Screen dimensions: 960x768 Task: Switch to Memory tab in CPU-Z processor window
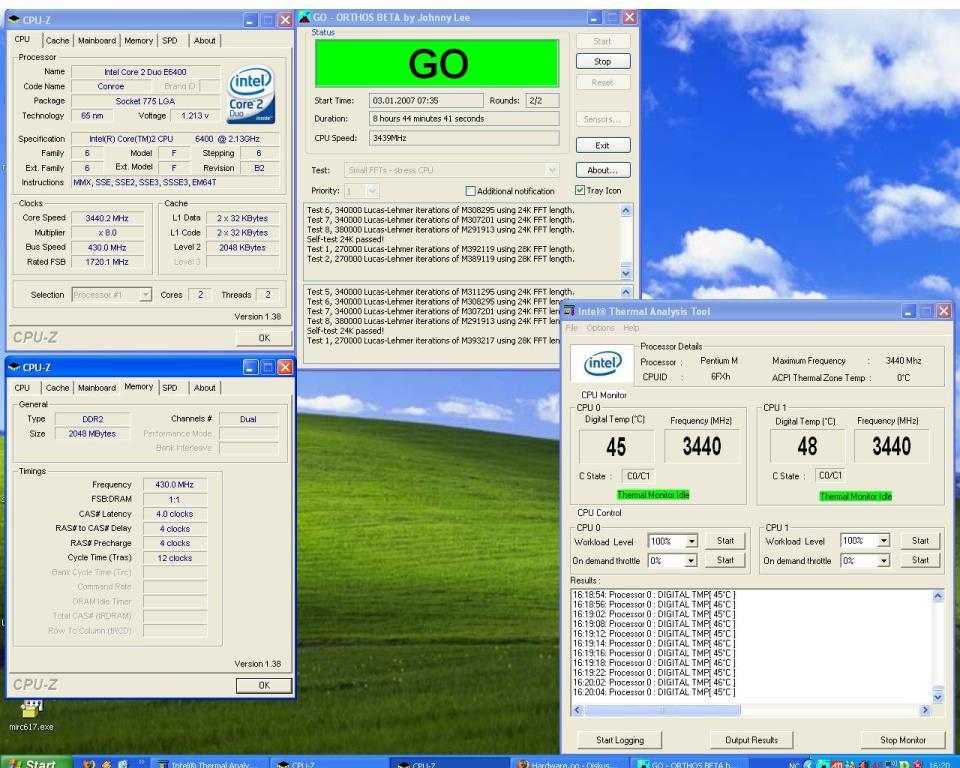pos(138,40)
